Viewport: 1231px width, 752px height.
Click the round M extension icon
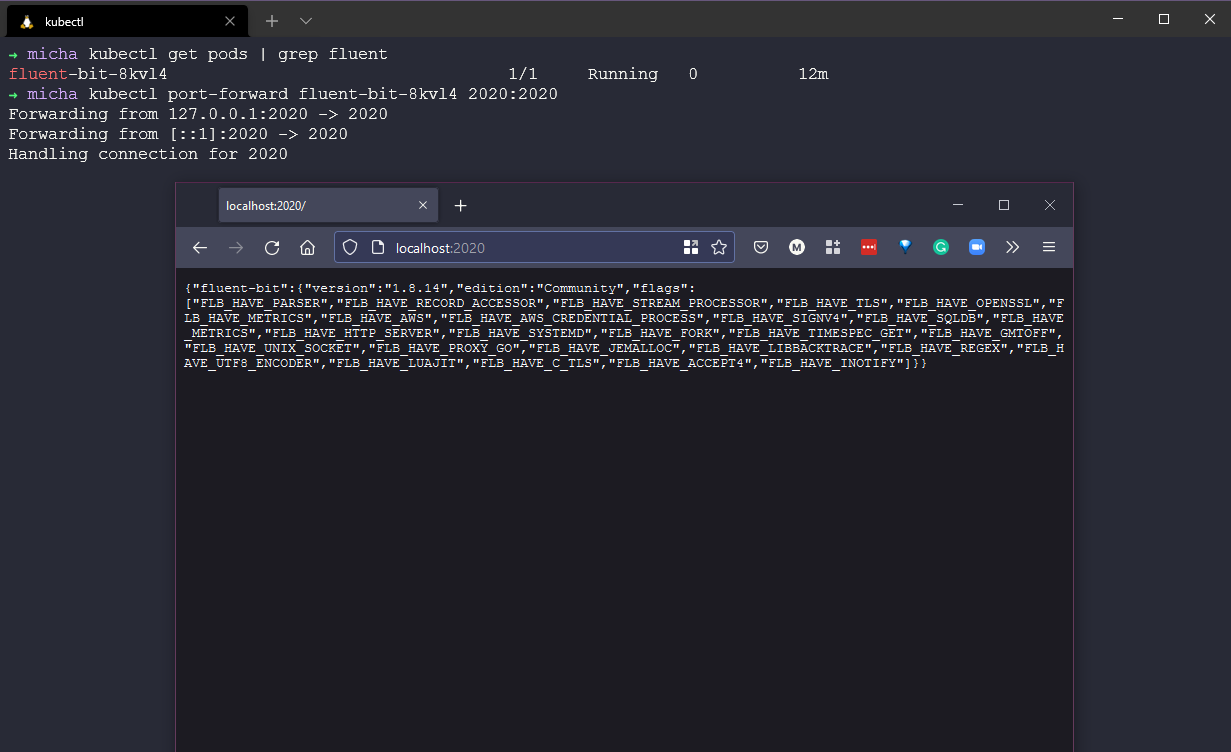(x=797, y=248)
